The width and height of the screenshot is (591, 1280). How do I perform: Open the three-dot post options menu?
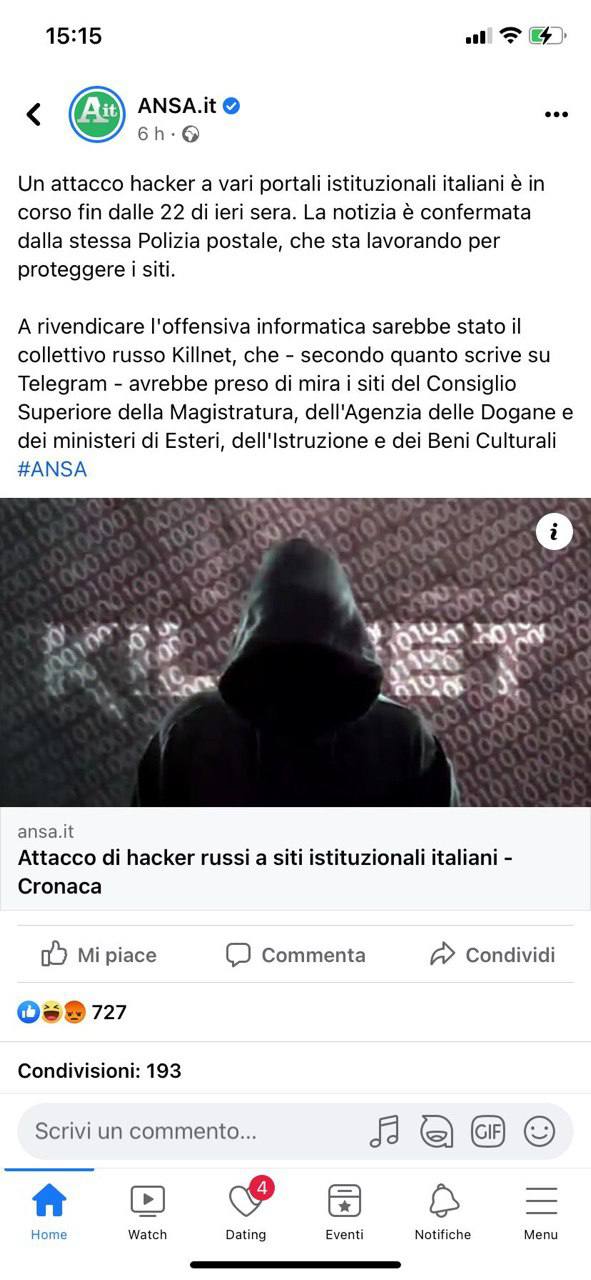pos(556,115)
